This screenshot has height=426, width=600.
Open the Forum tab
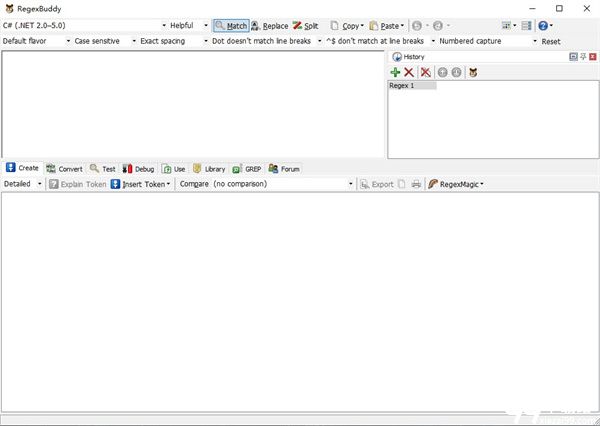pos(284,169)
